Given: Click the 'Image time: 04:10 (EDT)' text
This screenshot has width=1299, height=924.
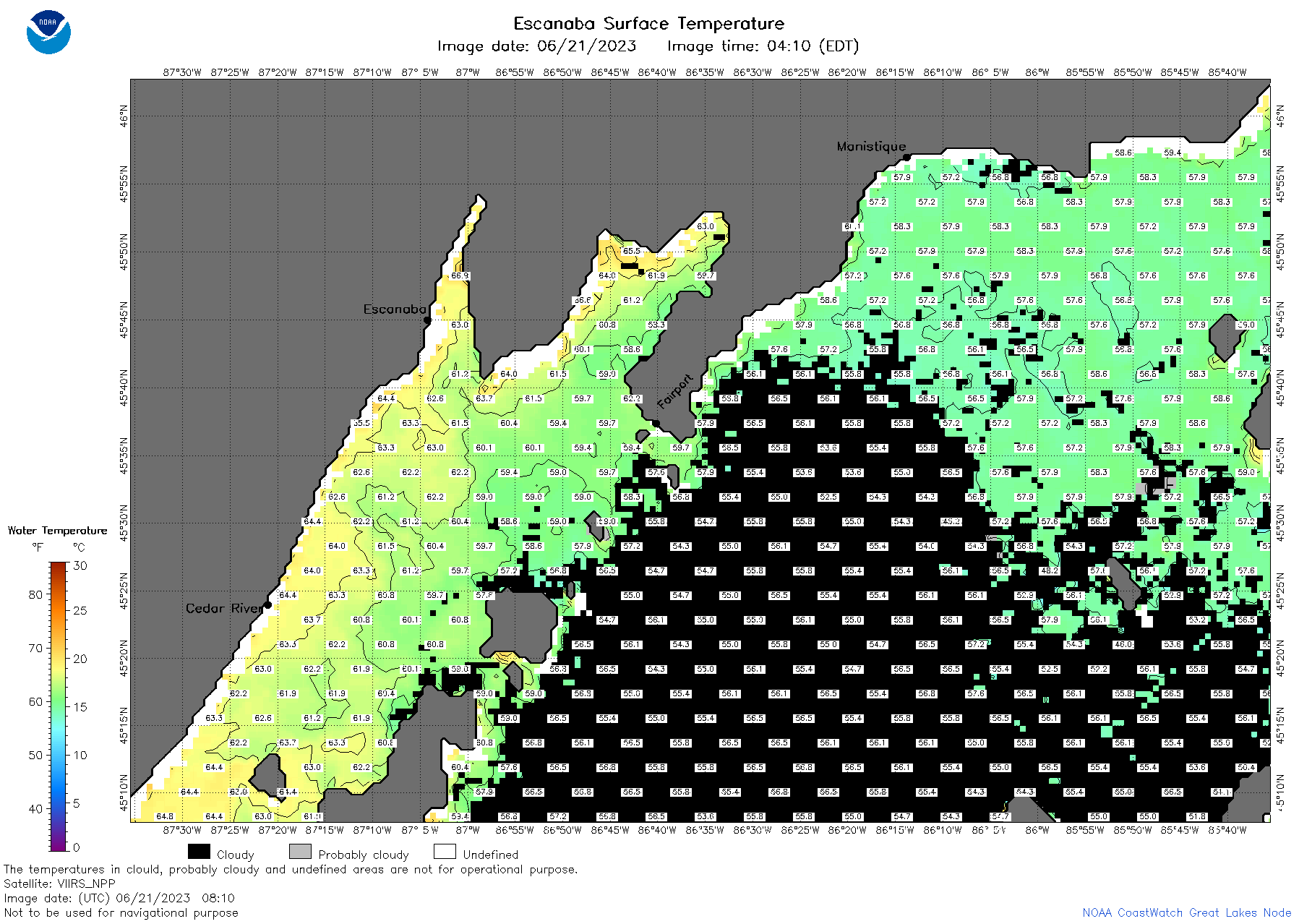Looking at the screenshot, I should [763, 46].
